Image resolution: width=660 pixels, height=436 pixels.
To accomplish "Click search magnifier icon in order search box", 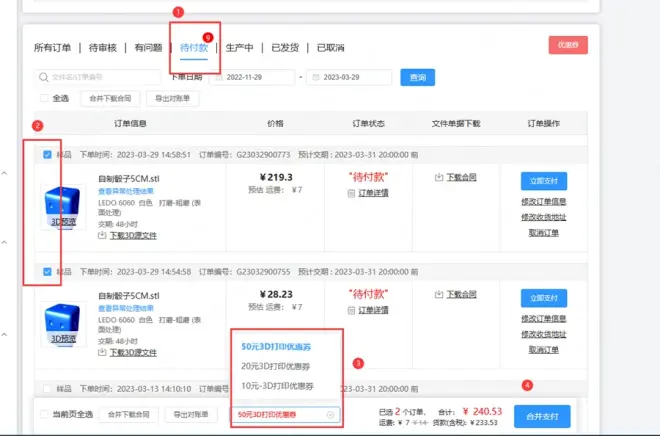I will click(x=42, y=77).
